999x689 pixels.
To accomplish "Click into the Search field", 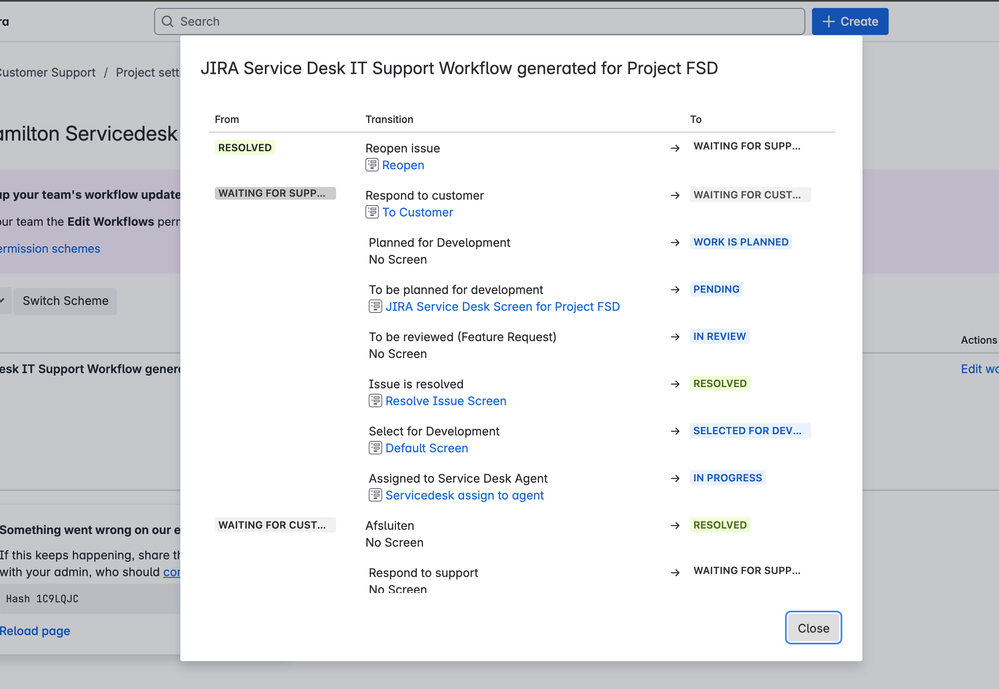I will click(x=480, y=21).
